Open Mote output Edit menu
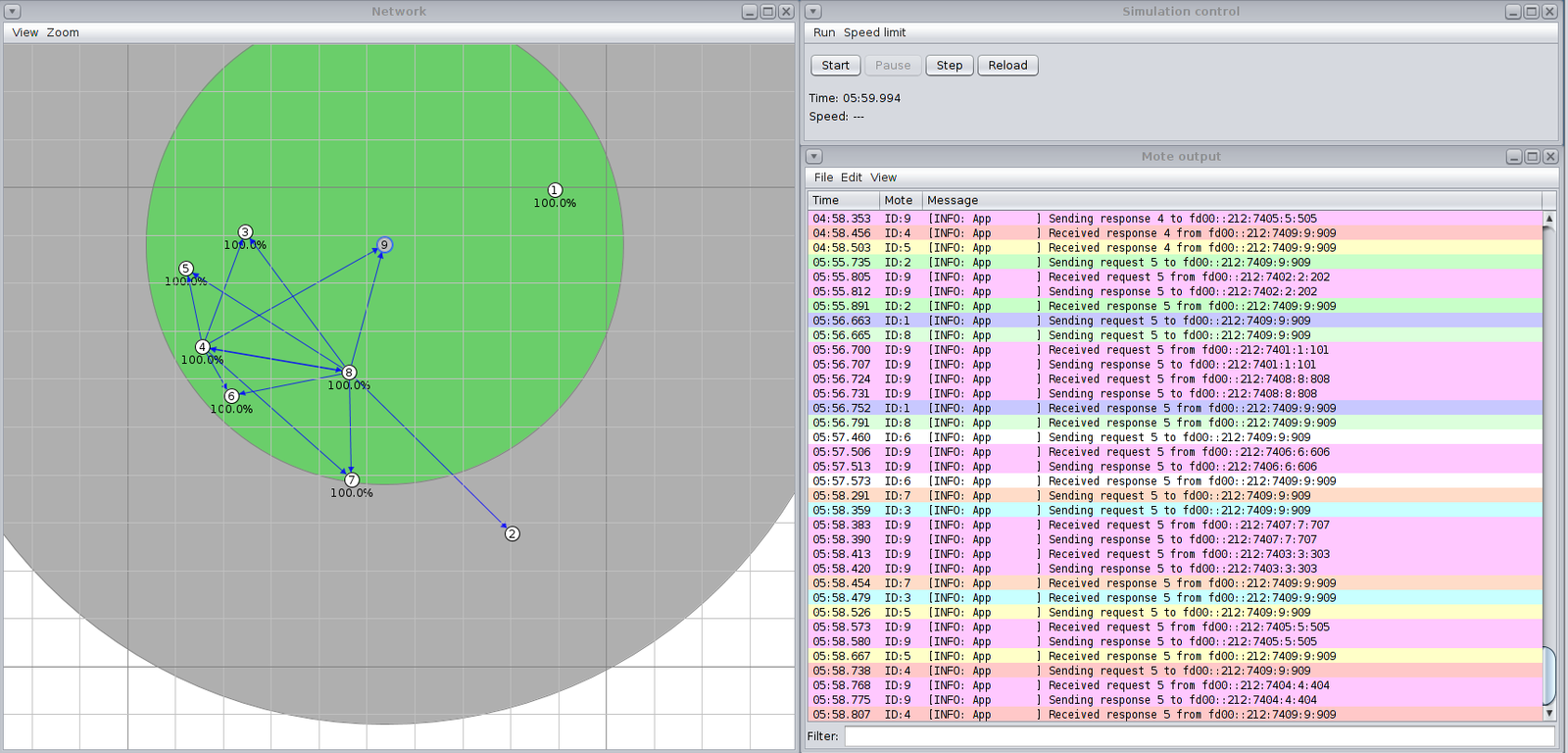 pyautogui.click(x=851, y=177)
